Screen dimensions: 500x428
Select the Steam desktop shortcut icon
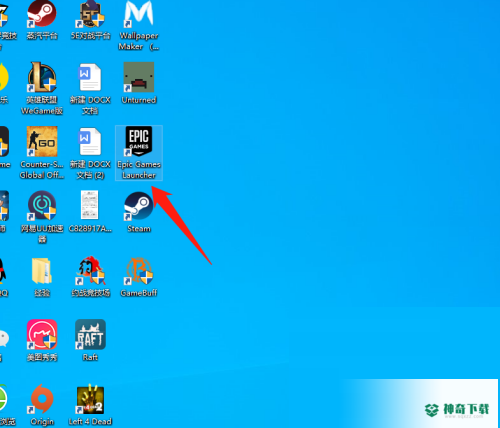click(x=139, y=206)
